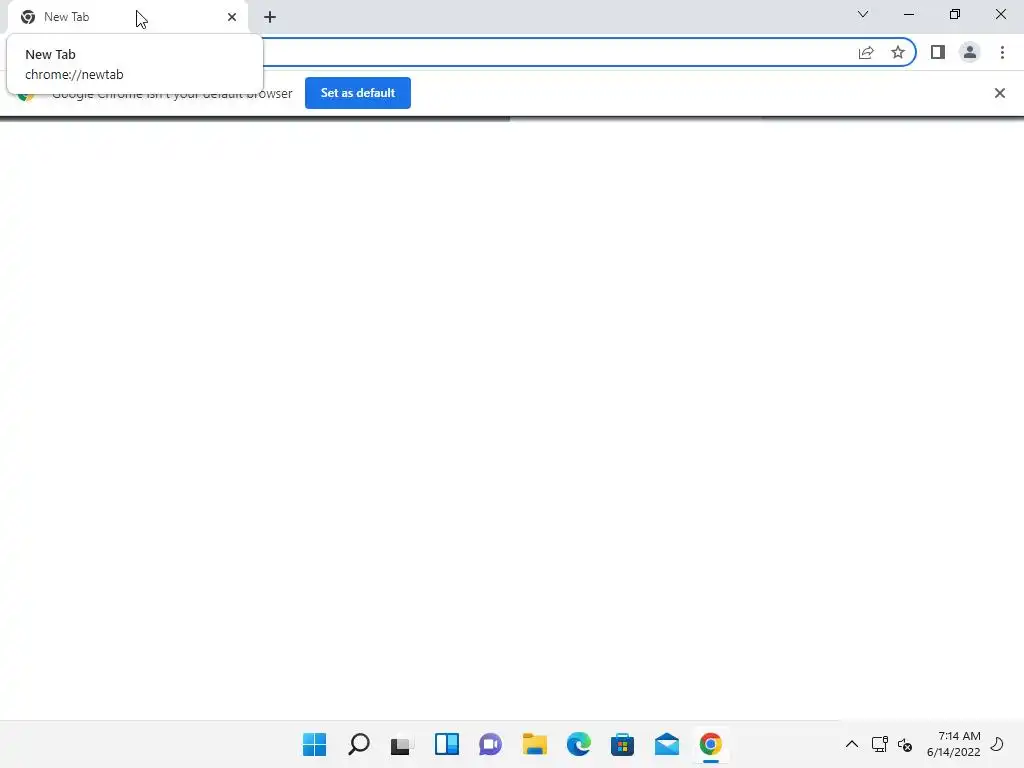Toggle the side panel icon
This screenshot has height=768, width=1024.
(938, 52)
